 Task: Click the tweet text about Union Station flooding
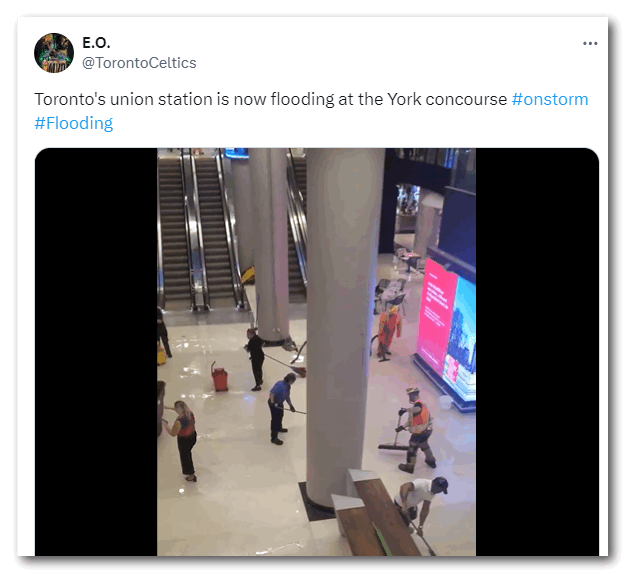[x=271, y=99]
